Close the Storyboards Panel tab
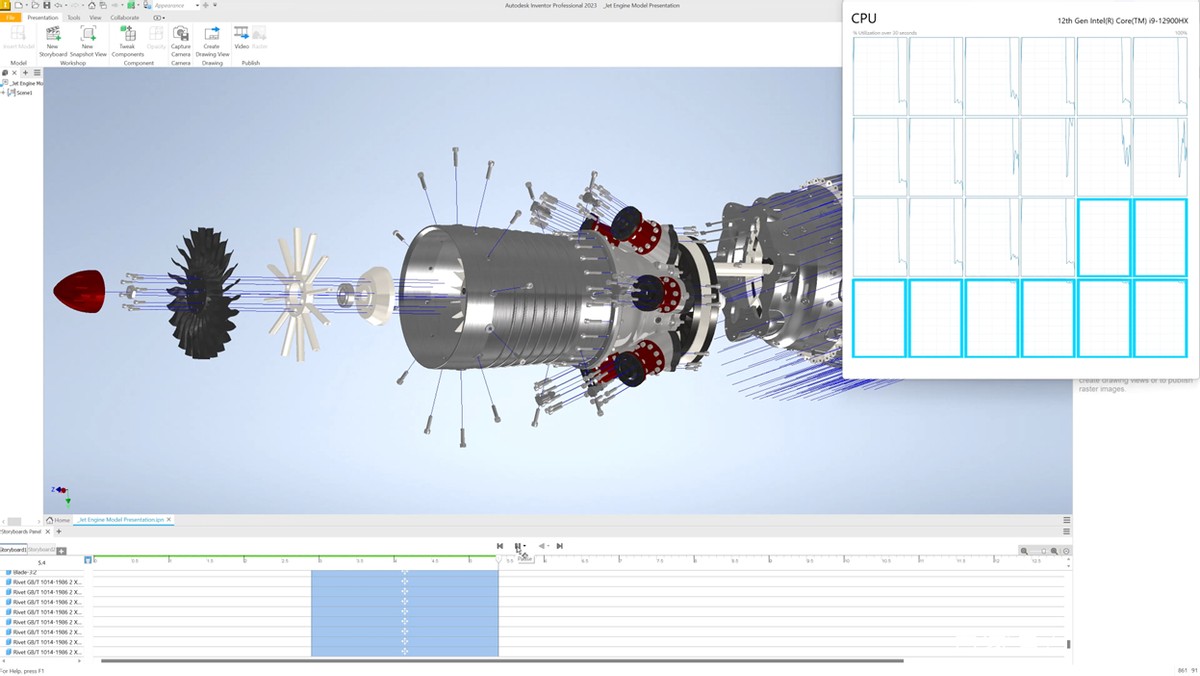 [48, 532]
